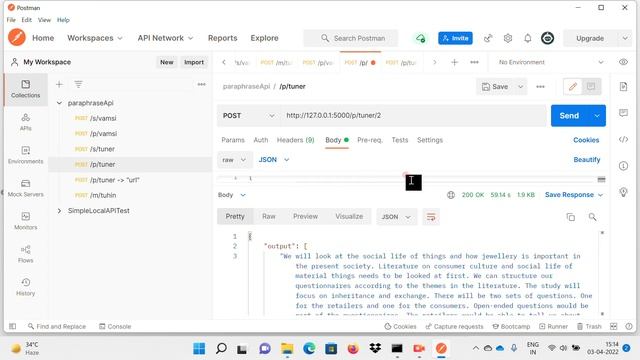The width and height of the screenshot is (640, 360).
Task: Click the request URL input field
Action: click(413, 116)
